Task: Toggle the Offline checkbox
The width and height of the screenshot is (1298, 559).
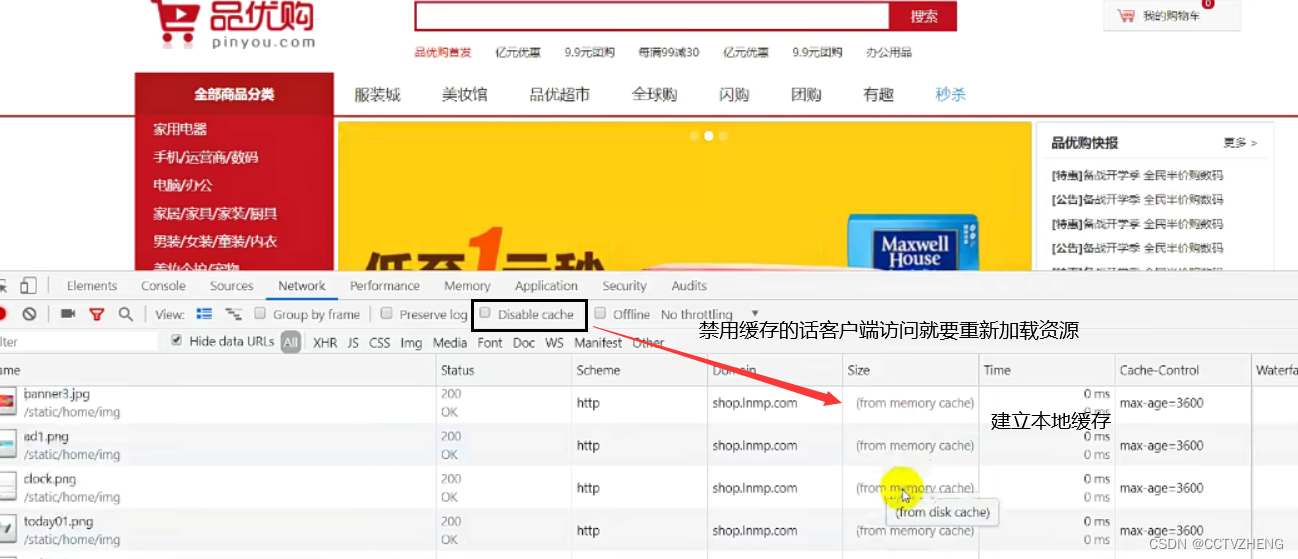Action: tap(600, 313)
